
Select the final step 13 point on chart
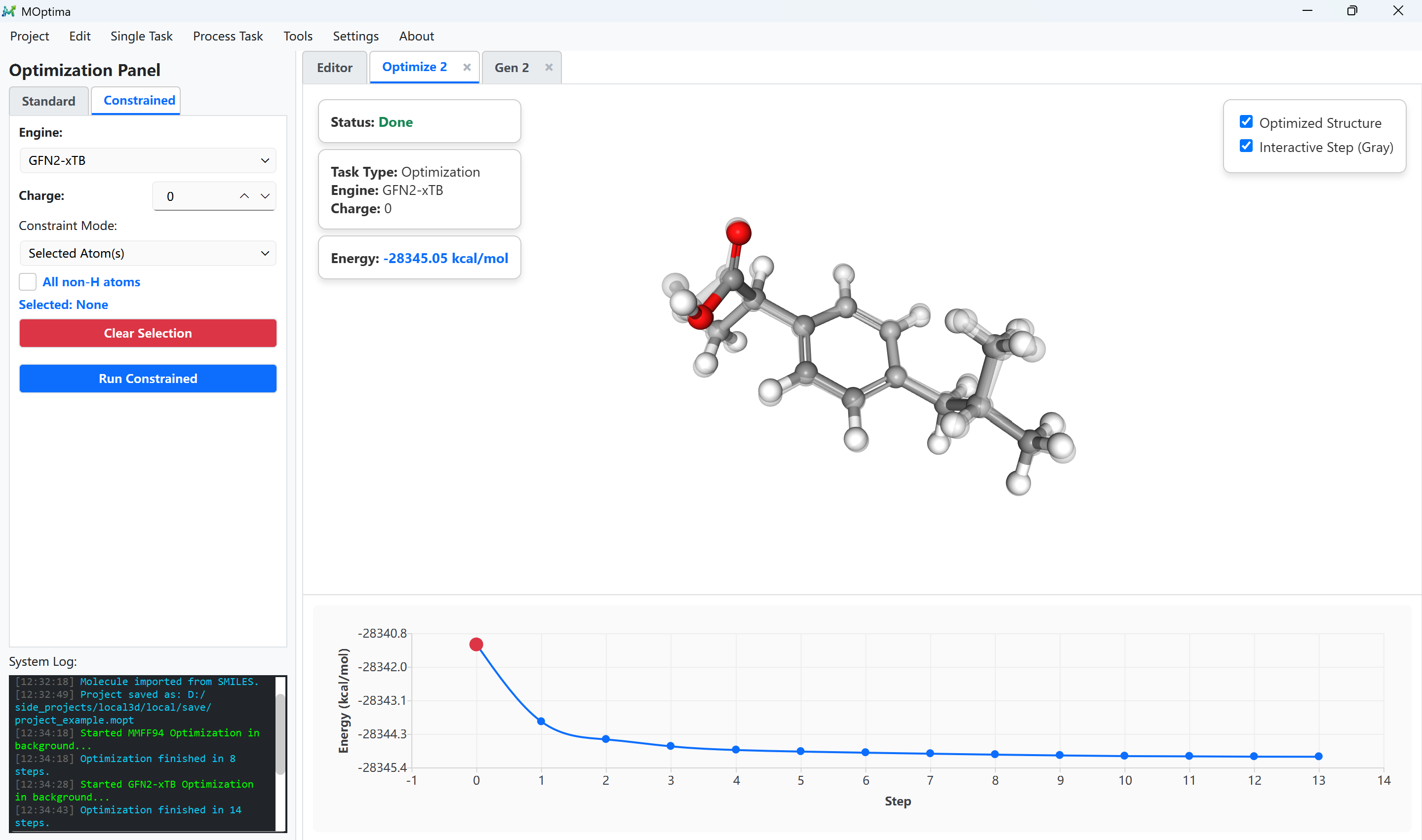click(1318, 757)
